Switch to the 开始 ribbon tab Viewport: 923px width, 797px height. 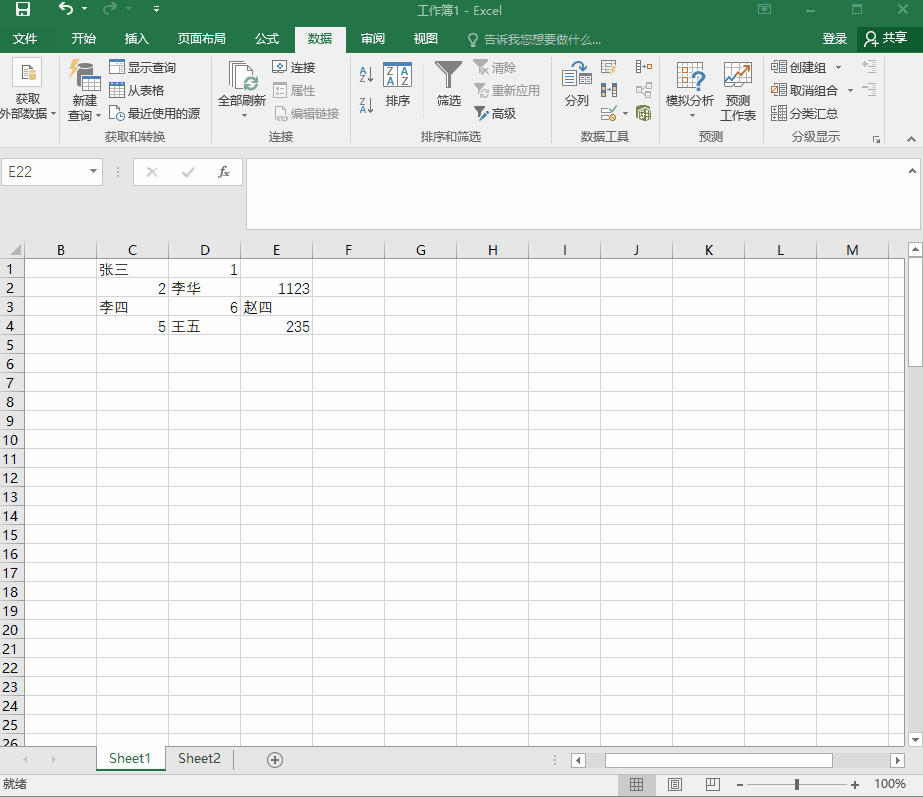click(x=83, y=39)
